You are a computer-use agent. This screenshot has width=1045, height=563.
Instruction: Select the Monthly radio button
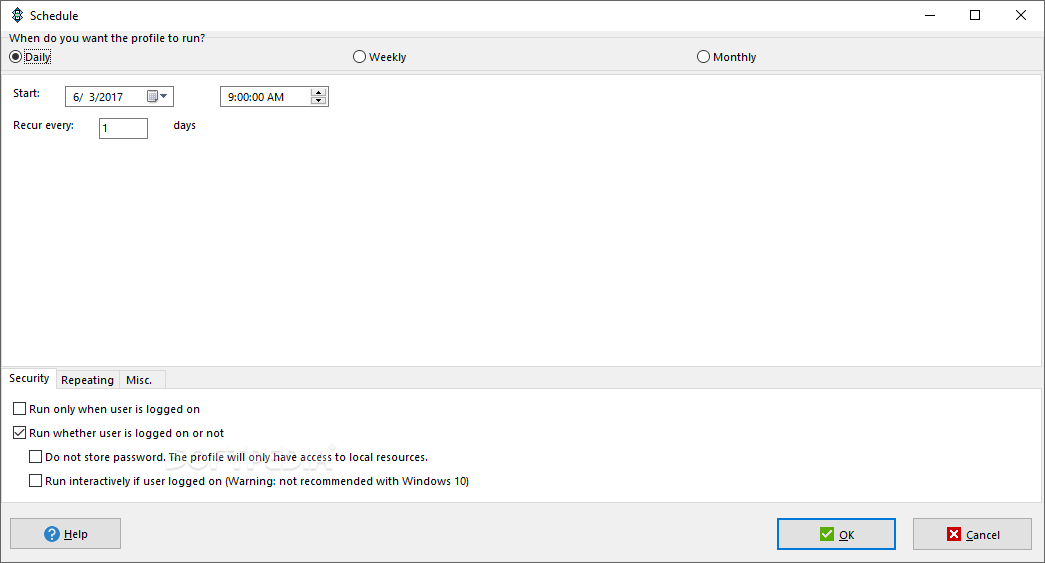tap(703, 57)
